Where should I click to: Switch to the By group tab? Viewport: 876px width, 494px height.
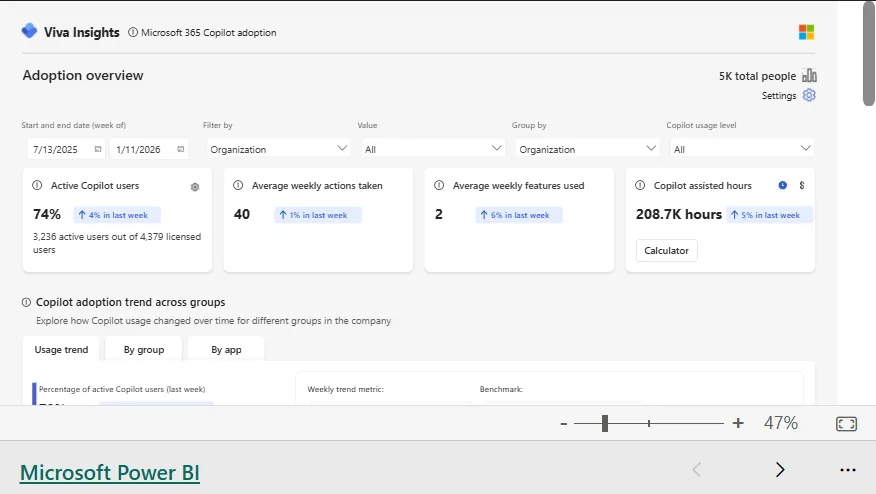pos(144,349)
